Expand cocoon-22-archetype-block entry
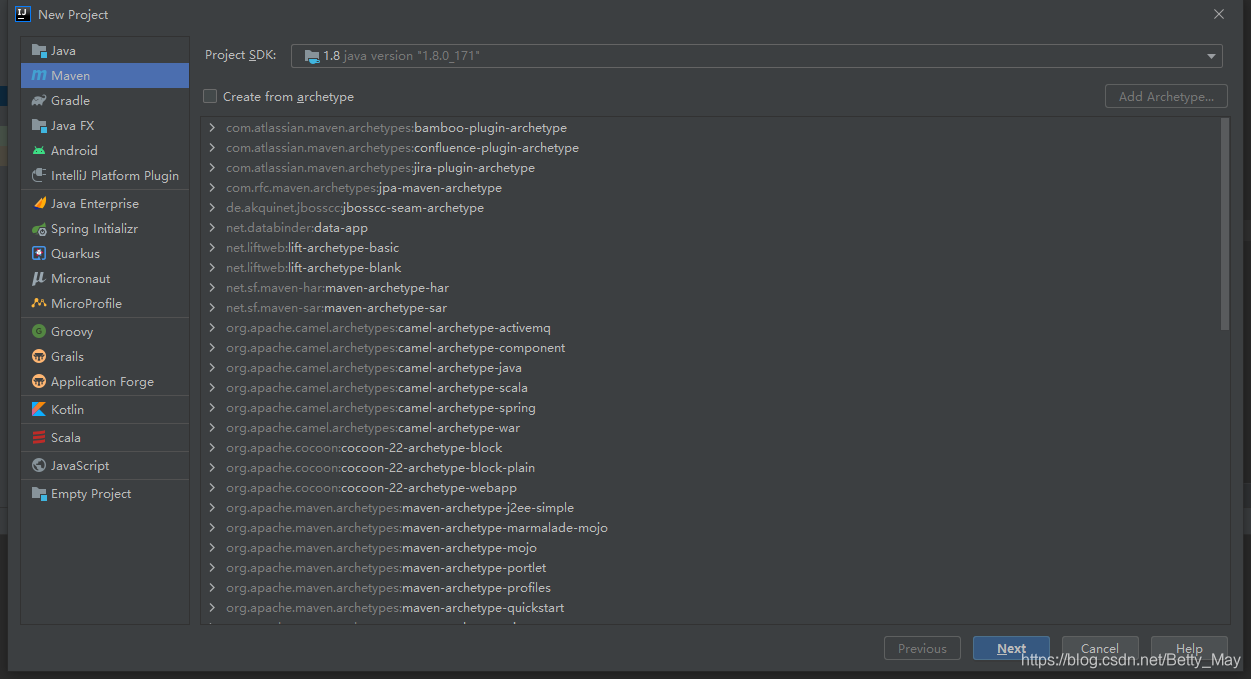1251x679 pixels. [x=212, y=448]
